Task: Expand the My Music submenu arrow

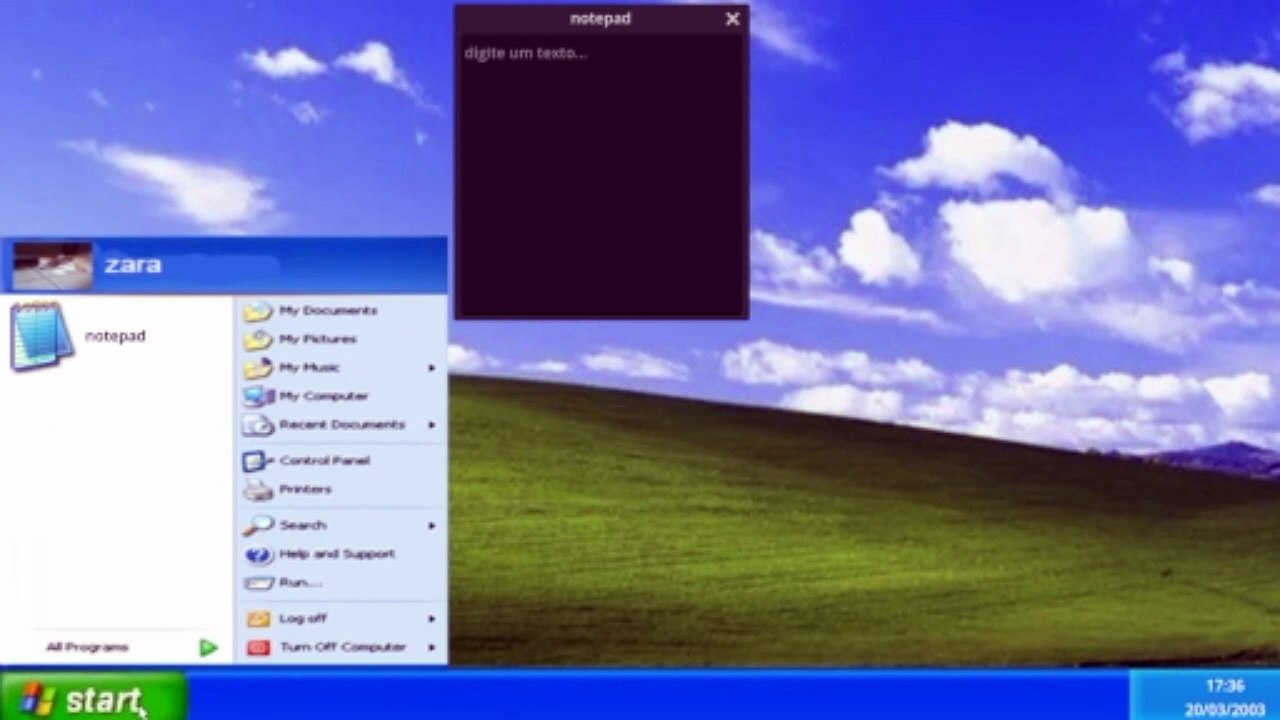Action: 432,368
